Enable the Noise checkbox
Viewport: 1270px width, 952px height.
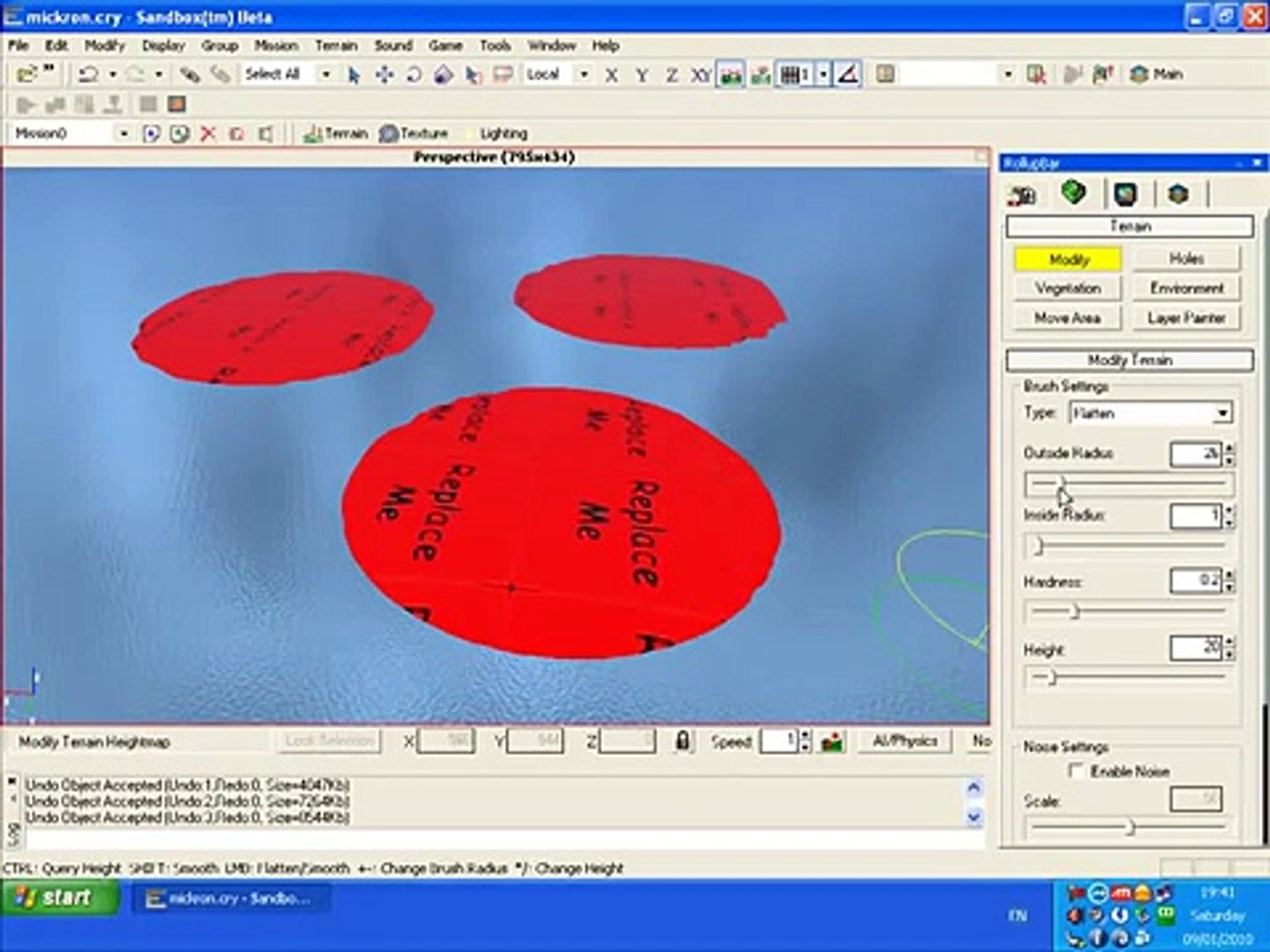coord(1076,771)
